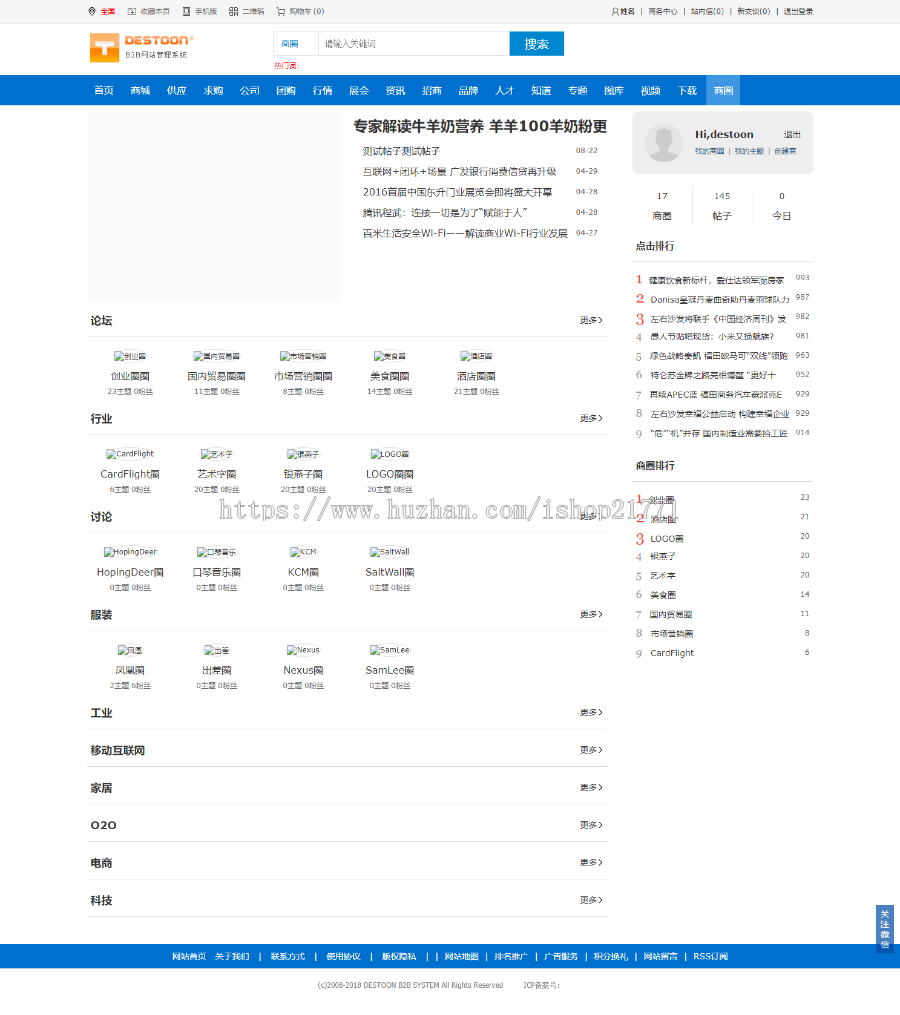The image size is (900, 1015).
Task: Click the LOGO圈 group image
Action: 390,454
